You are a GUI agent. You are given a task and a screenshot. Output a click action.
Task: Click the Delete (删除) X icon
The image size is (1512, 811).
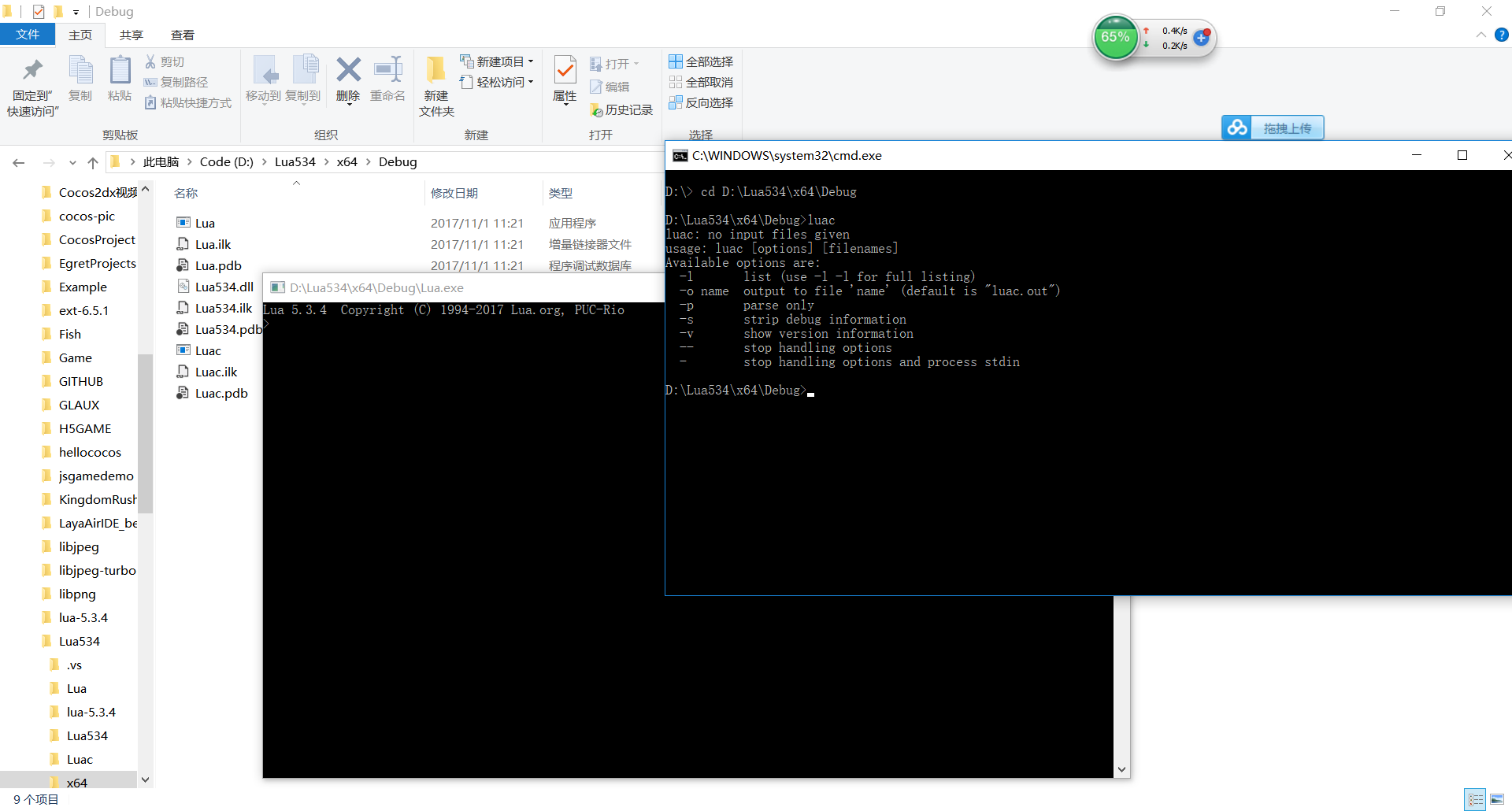tap(348, 70)
